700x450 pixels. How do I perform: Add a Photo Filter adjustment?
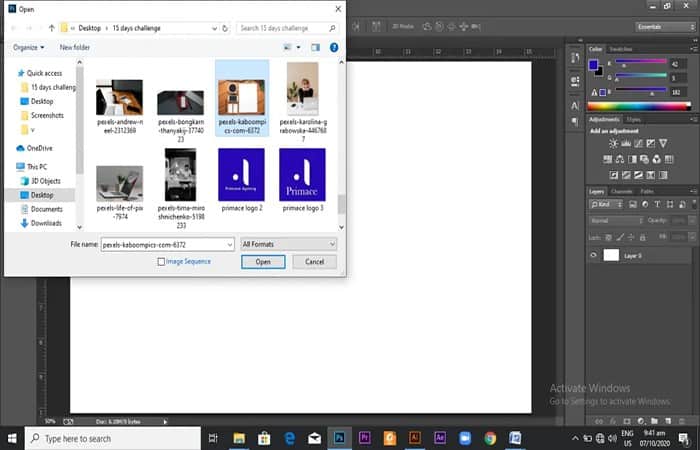(644, 159)
